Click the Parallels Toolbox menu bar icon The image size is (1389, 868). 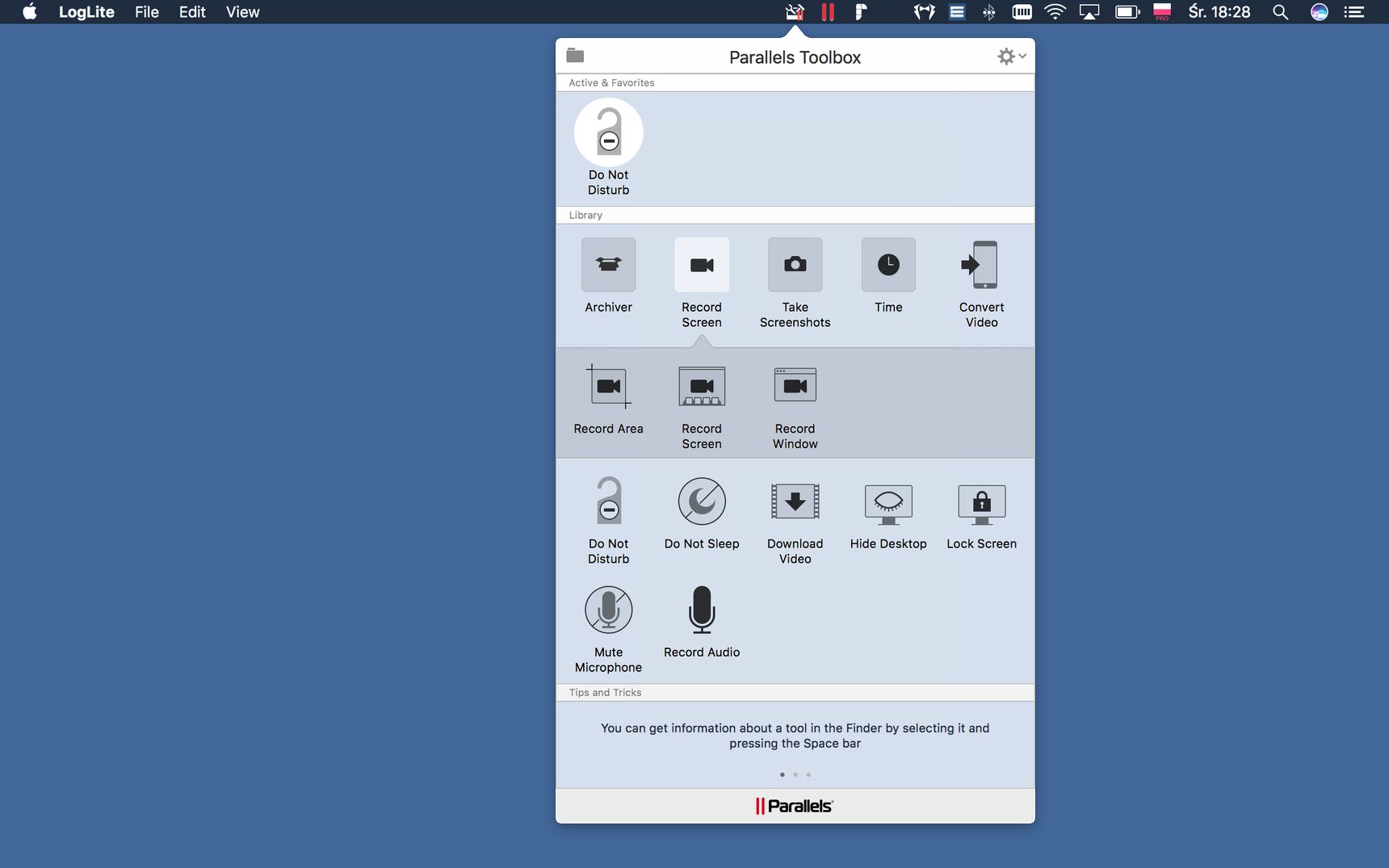click(x=795, y=11)
